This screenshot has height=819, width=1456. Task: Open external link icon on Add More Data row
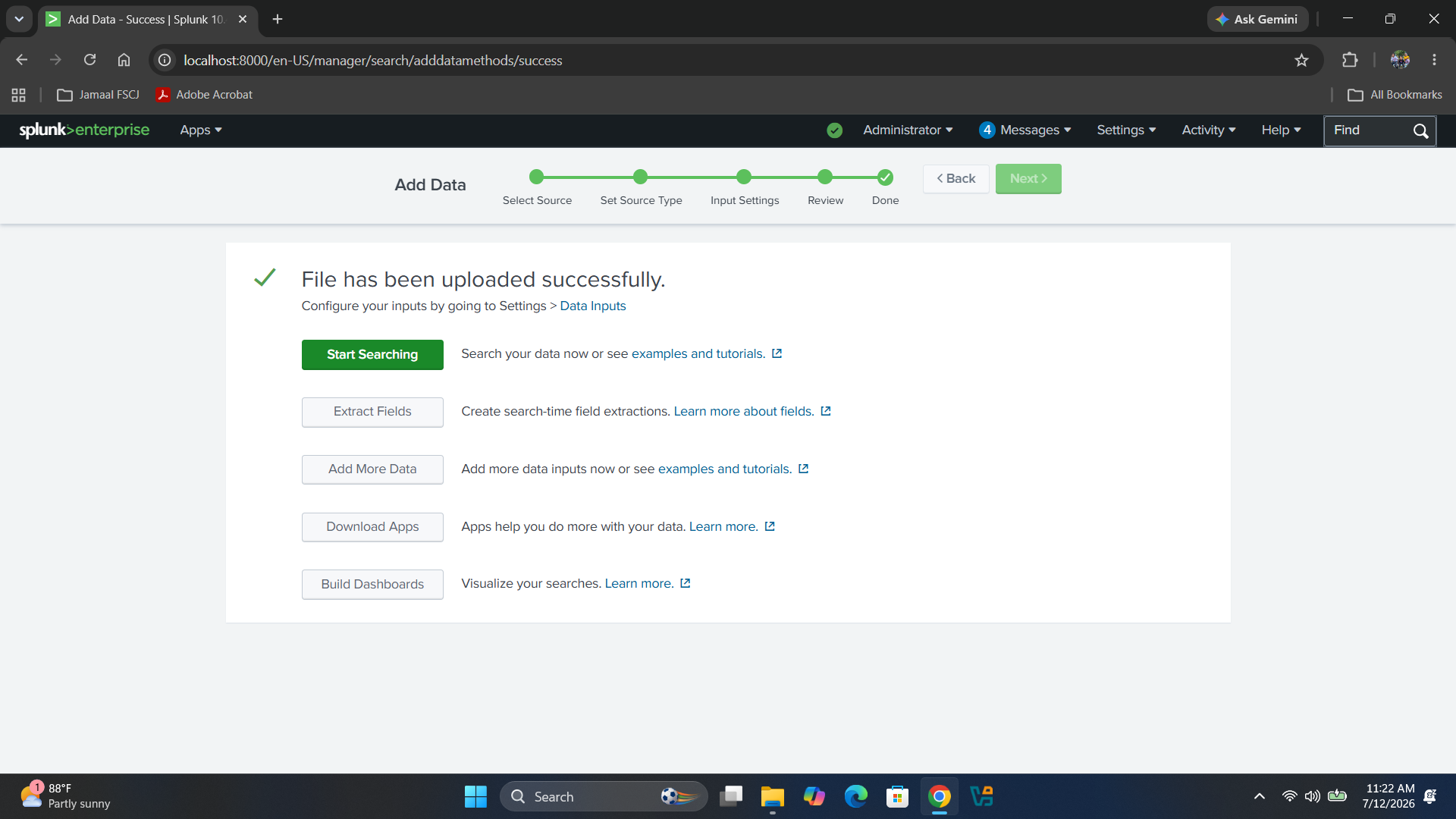point(803,469)
